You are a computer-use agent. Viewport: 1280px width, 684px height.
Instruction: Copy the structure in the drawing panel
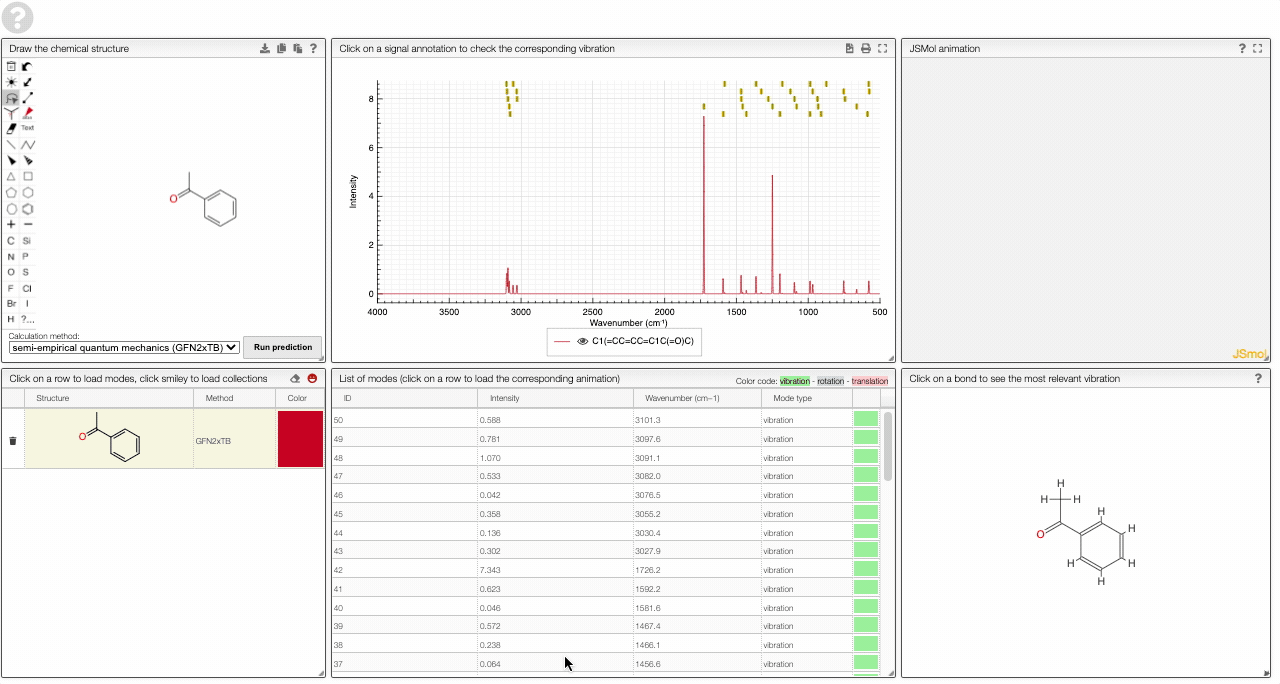click(x=282, y=48)
